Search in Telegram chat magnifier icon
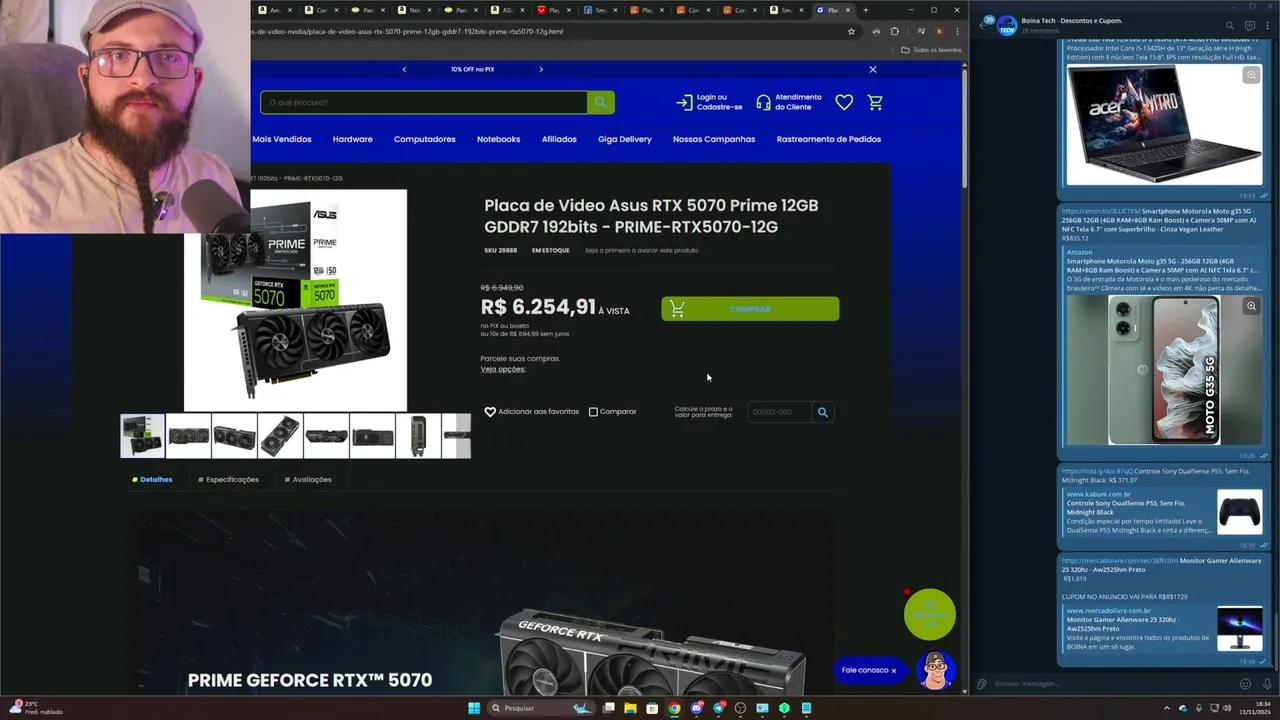 point(1230,25)
